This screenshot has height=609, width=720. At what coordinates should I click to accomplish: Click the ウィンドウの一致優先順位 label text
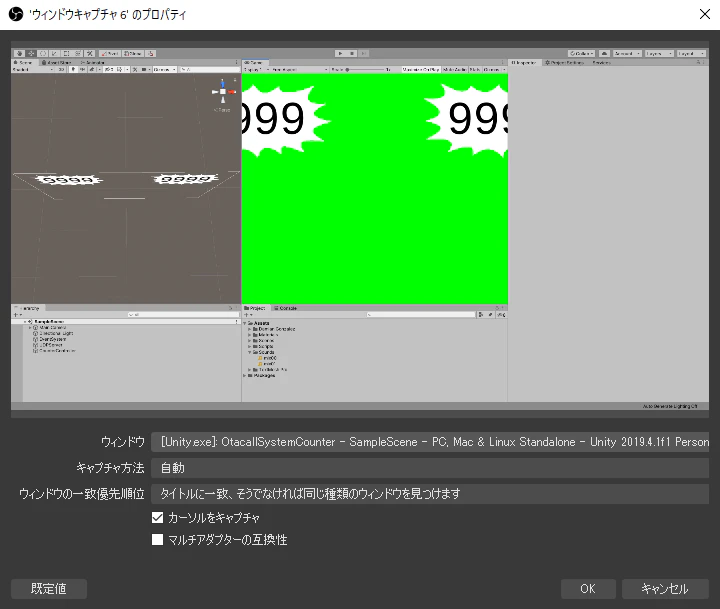[82, 494]
